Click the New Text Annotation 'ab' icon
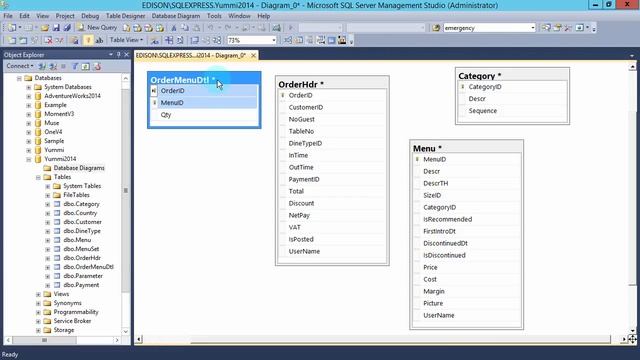The height and width of the screenshot is (360, 640). coord(99,40)
